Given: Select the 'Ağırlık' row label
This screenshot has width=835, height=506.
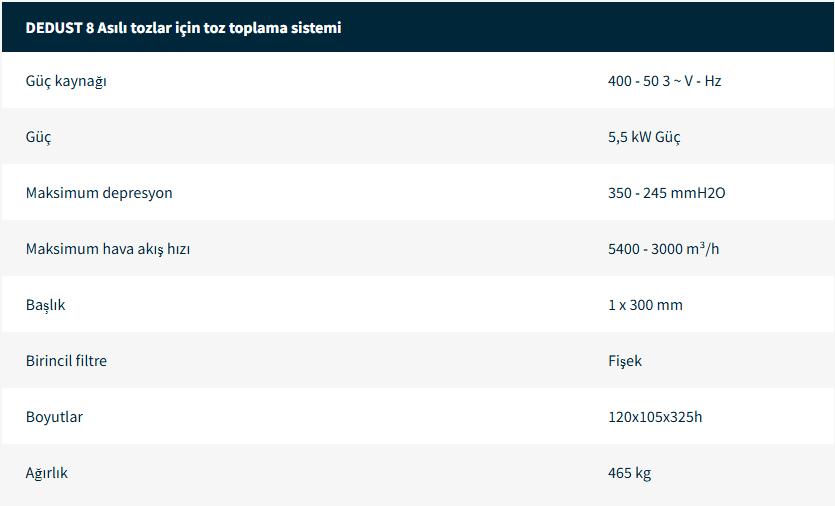Looking at the screenshot, I should tap(47, 473).
